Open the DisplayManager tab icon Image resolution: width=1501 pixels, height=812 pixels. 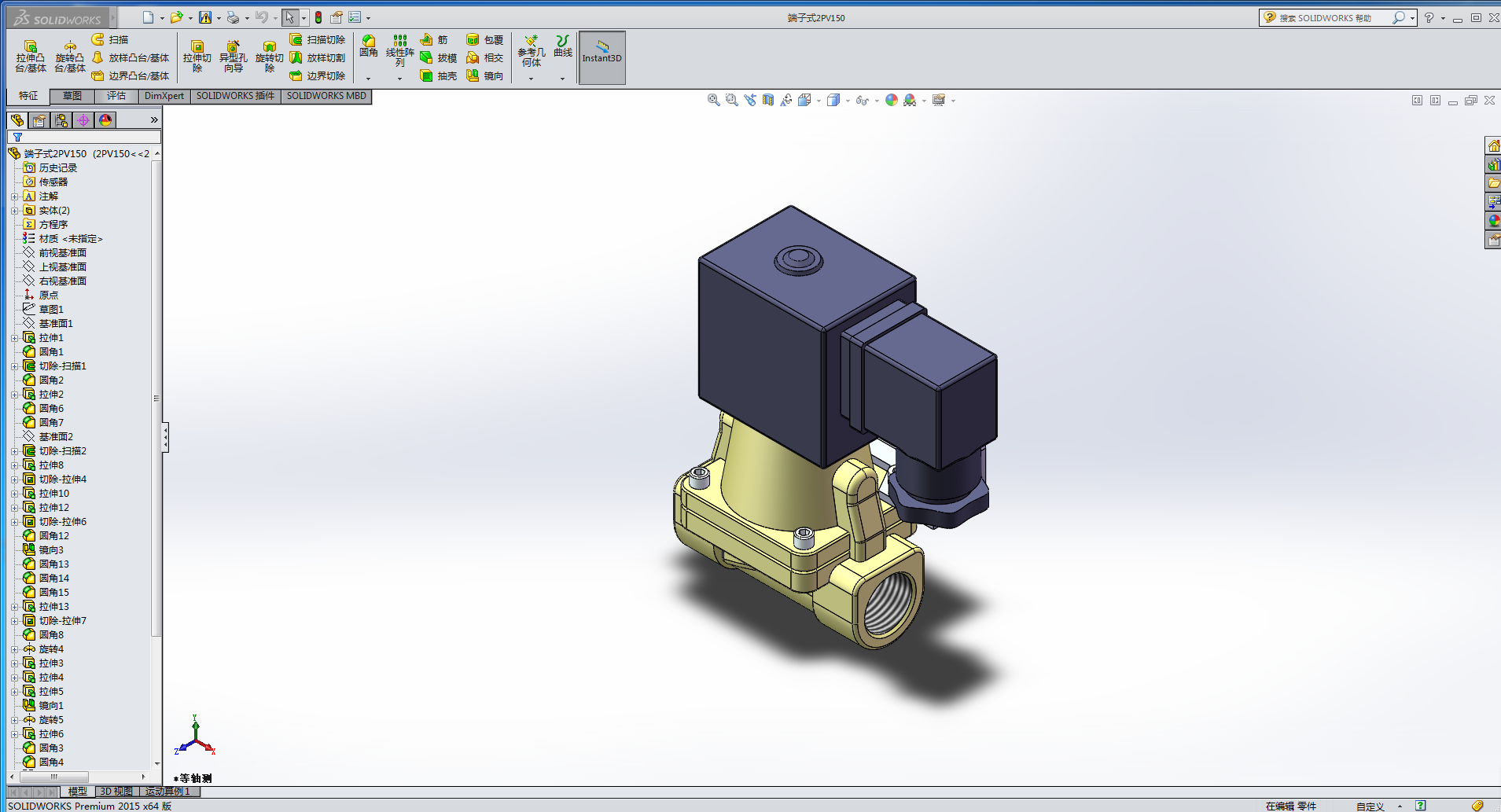(x=105, y=120)
